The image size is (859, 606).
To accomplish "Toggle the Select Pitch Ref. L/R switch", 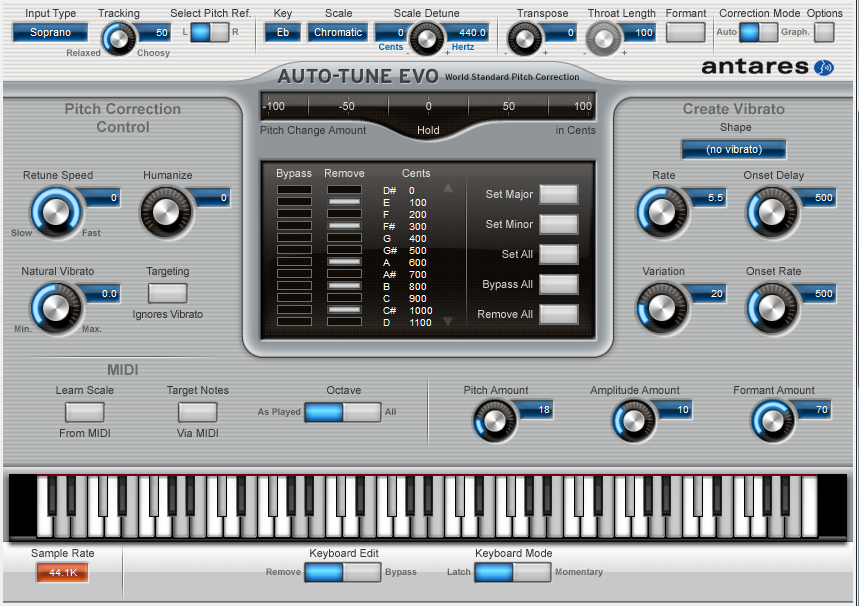I will (x=210, y=32).
